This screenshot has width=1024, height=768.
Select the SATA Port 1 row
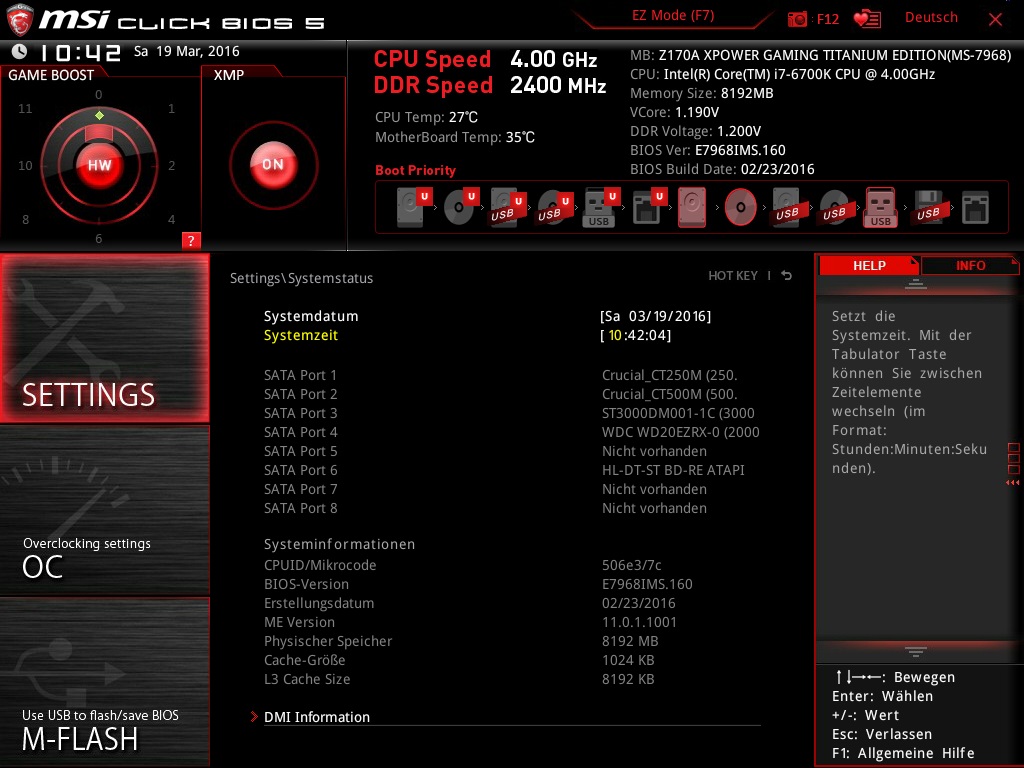[501, 375]
